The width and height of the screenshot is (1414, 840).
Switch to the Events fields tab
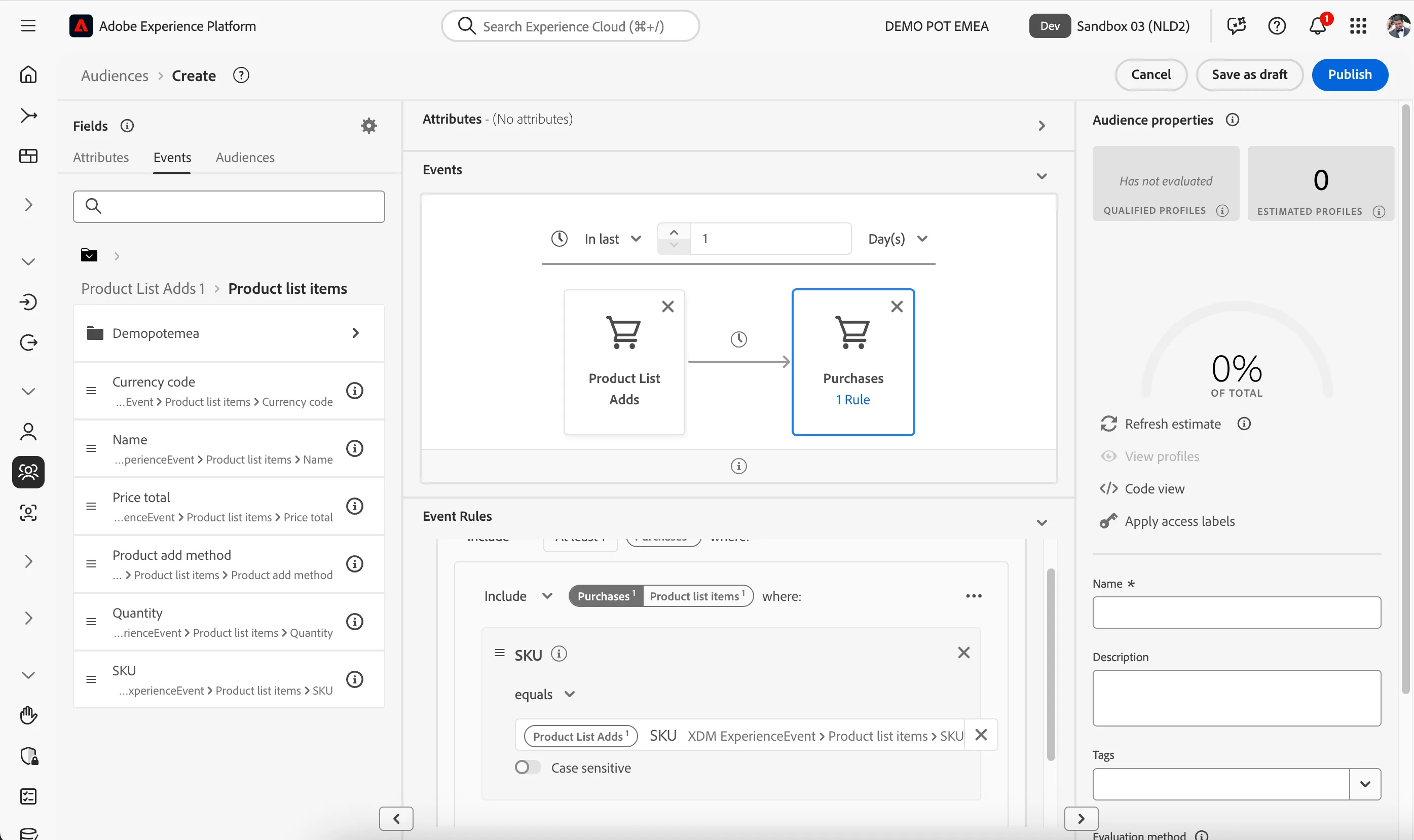click(x=172, y=158)
